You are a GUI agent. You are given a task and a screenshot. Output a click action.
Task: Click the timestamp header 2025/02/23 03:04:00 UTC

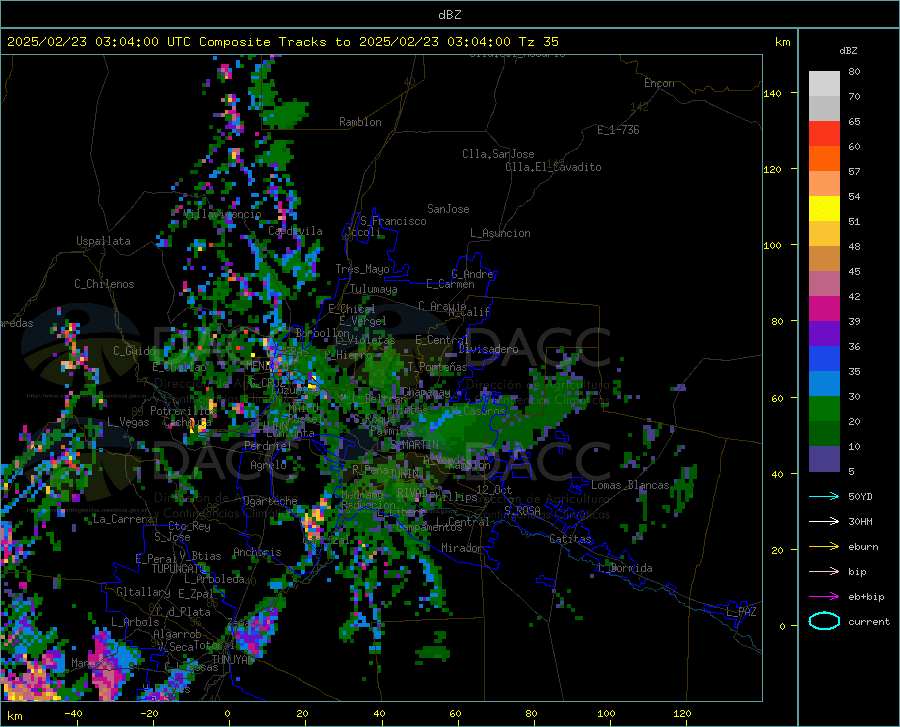tap(100, 42)
